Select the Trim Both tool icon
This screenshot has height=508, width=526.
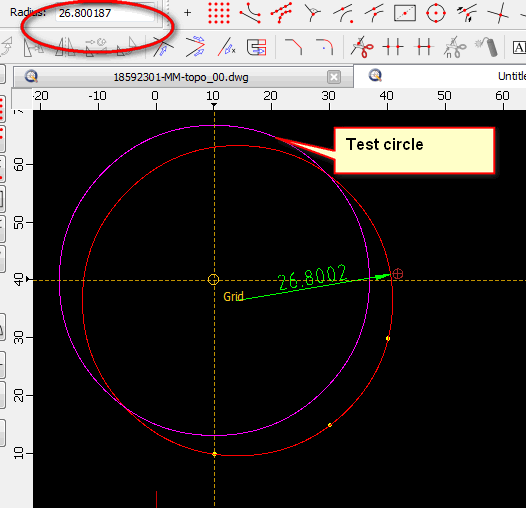(196, 46)
